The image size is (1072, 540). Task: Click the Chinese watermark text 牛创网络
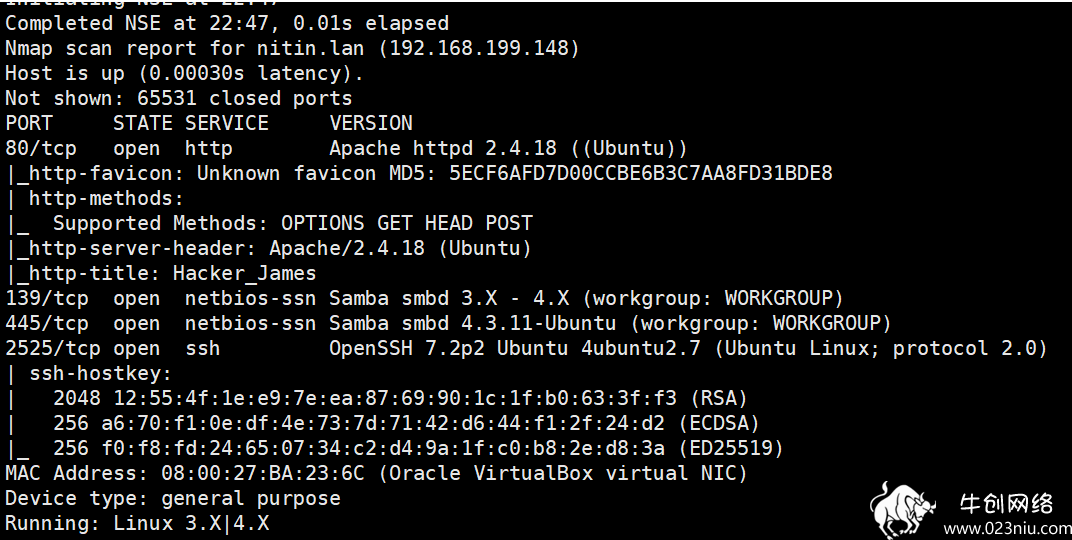(1006, 505)
